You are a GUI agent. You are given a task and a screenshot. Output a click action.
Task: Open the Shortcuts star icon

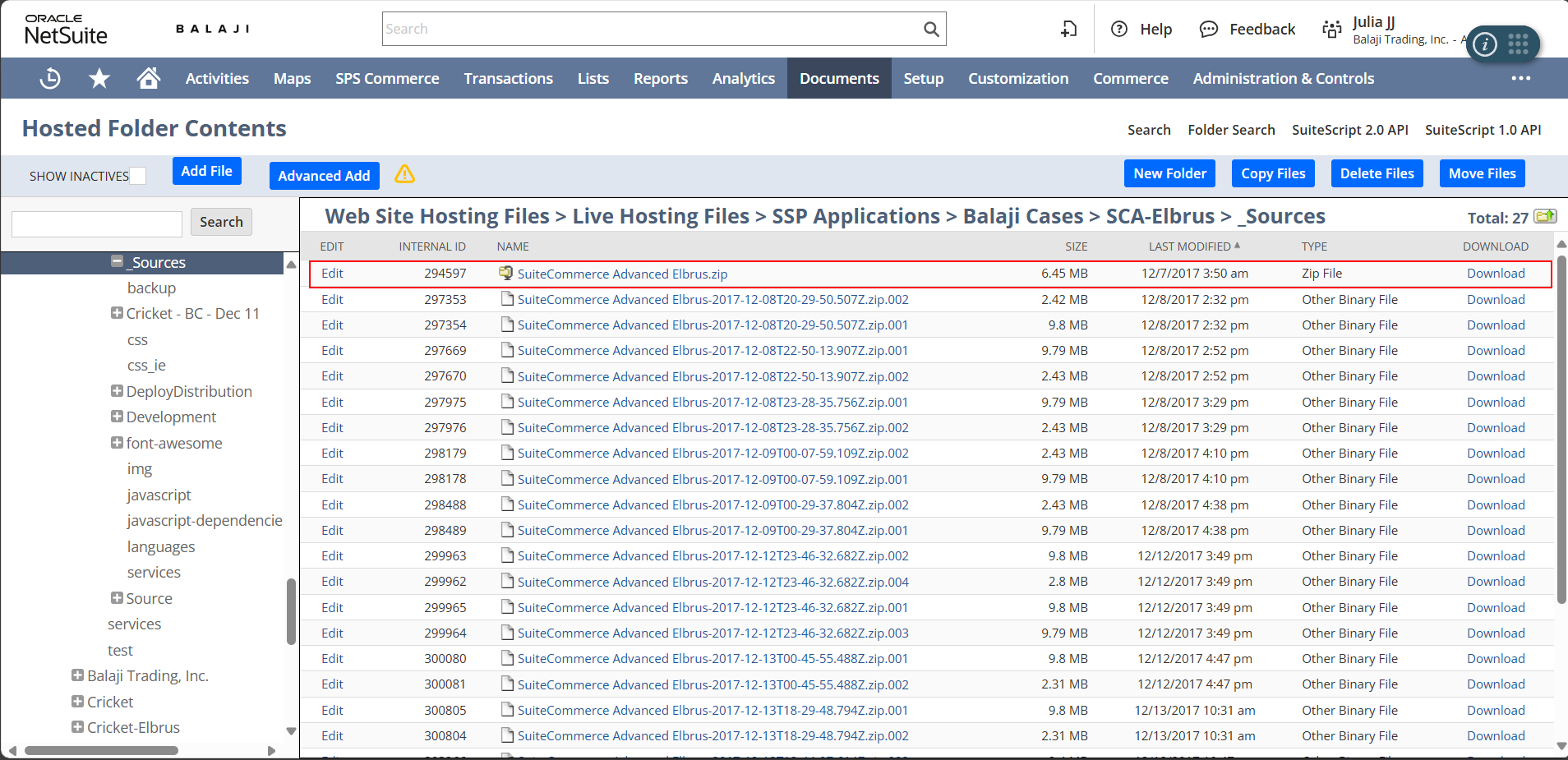click(99, 78)
